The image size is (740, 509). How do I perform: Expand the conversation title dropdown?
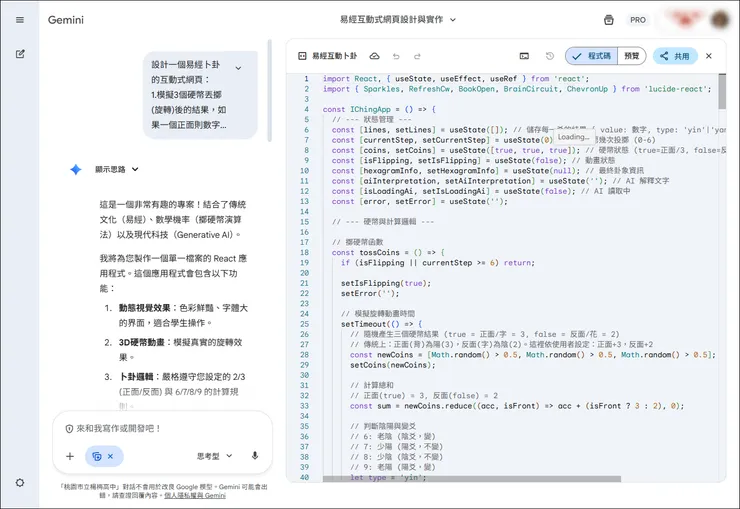(x=453, y=20)
